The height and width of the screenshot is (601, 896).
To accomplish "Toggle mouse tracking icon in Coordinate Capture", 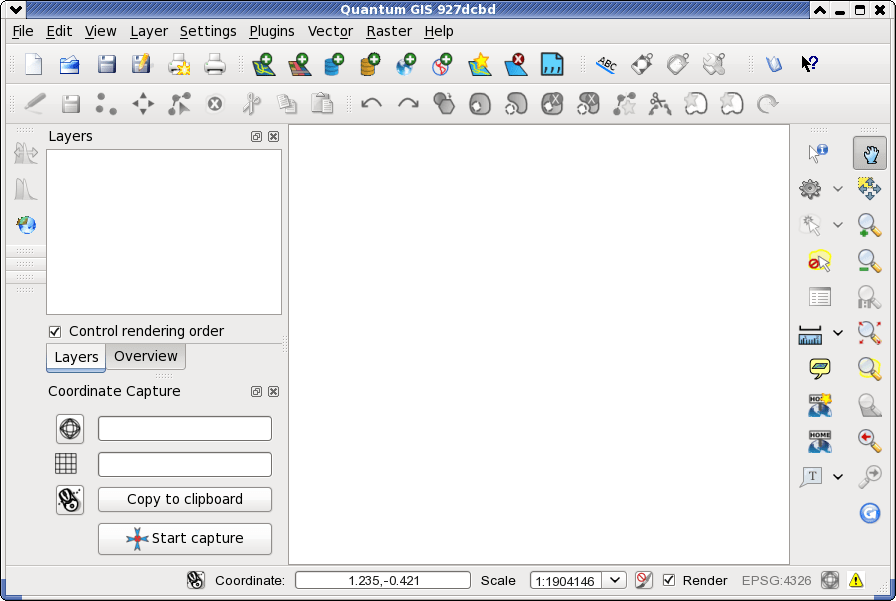I will 70,500.
